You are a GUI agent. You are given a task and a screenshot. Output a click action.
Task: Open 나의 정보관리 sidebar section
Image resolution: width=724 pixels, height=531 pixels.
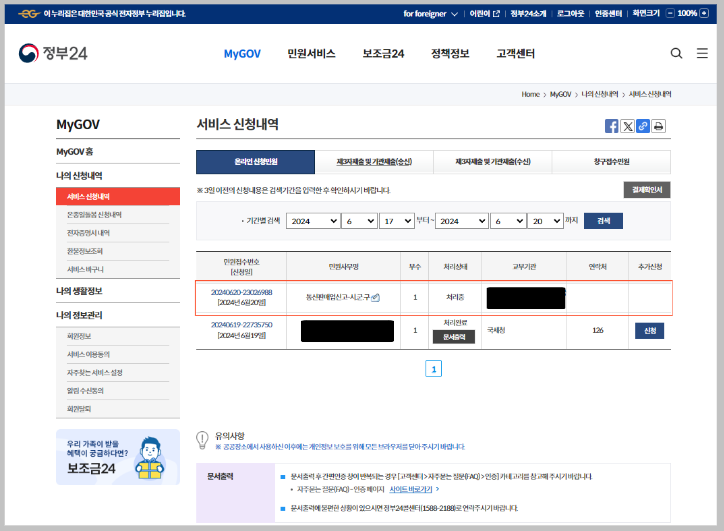[x=79, y=315]
